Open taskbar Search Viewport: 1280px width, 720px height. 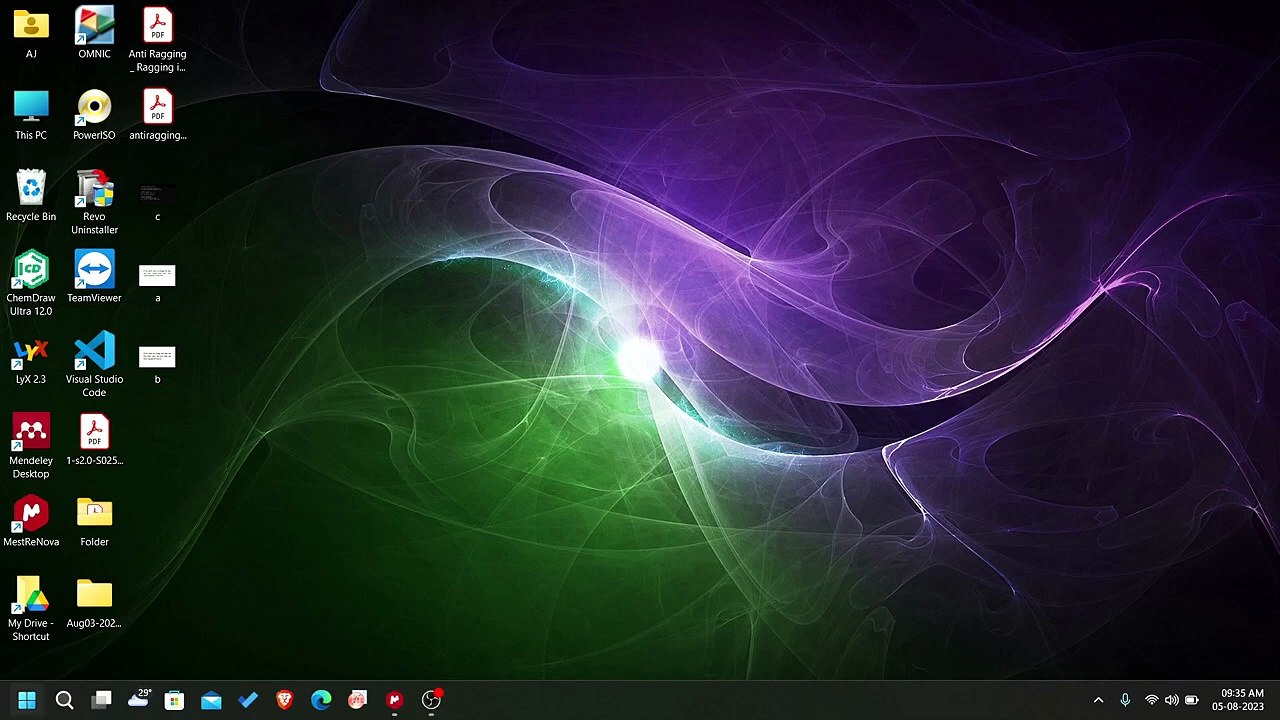point(64,700)
